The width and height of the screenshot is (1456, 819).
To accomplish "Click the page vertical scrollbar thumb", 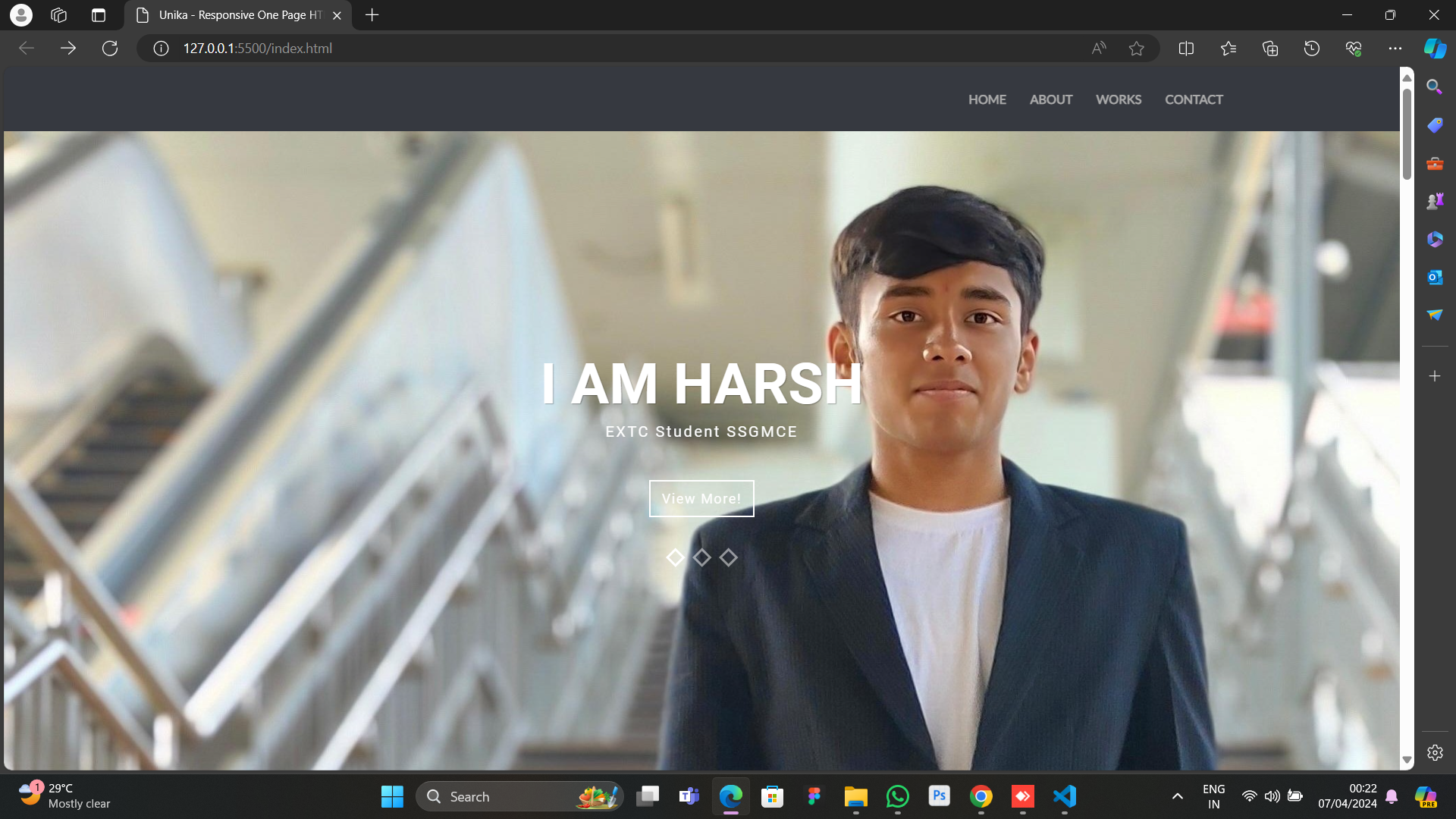I will pos(1407,133).
